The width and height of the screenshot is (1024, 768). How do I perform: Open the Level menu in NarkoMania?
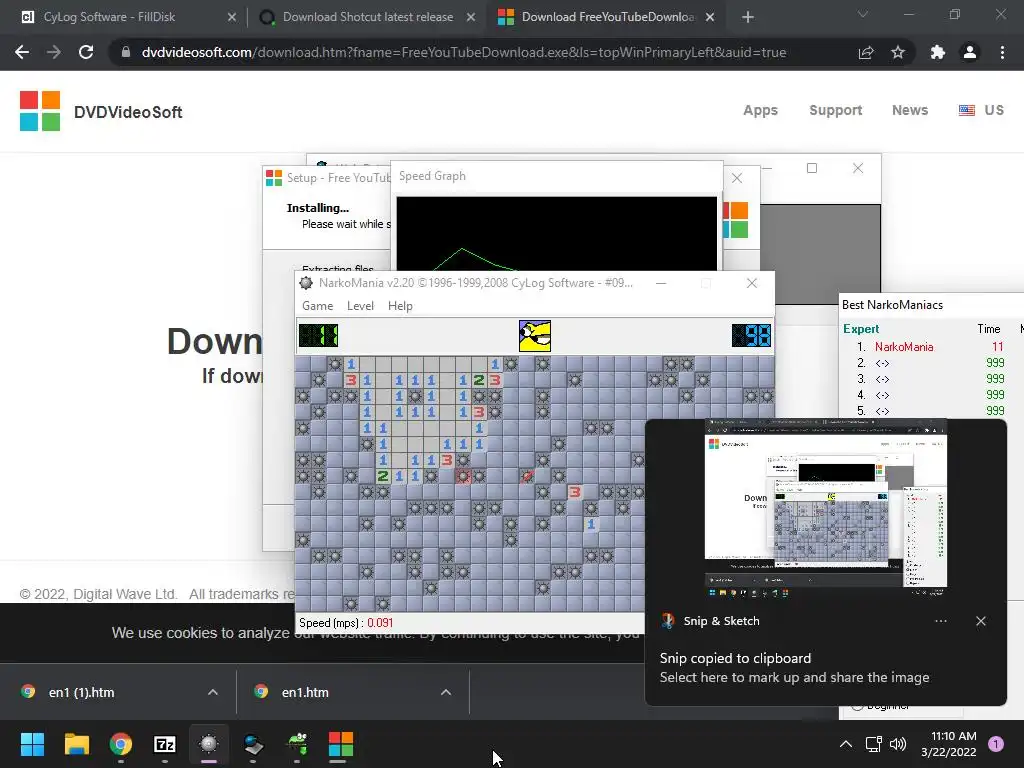pyautogui.click(x=360, y=306)
